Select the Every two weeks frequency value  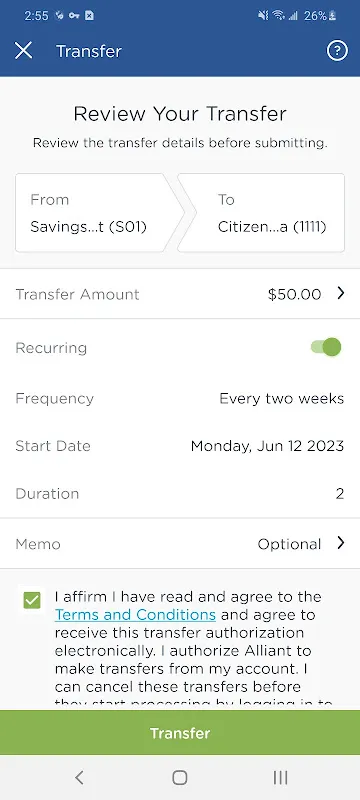(281, 398)
